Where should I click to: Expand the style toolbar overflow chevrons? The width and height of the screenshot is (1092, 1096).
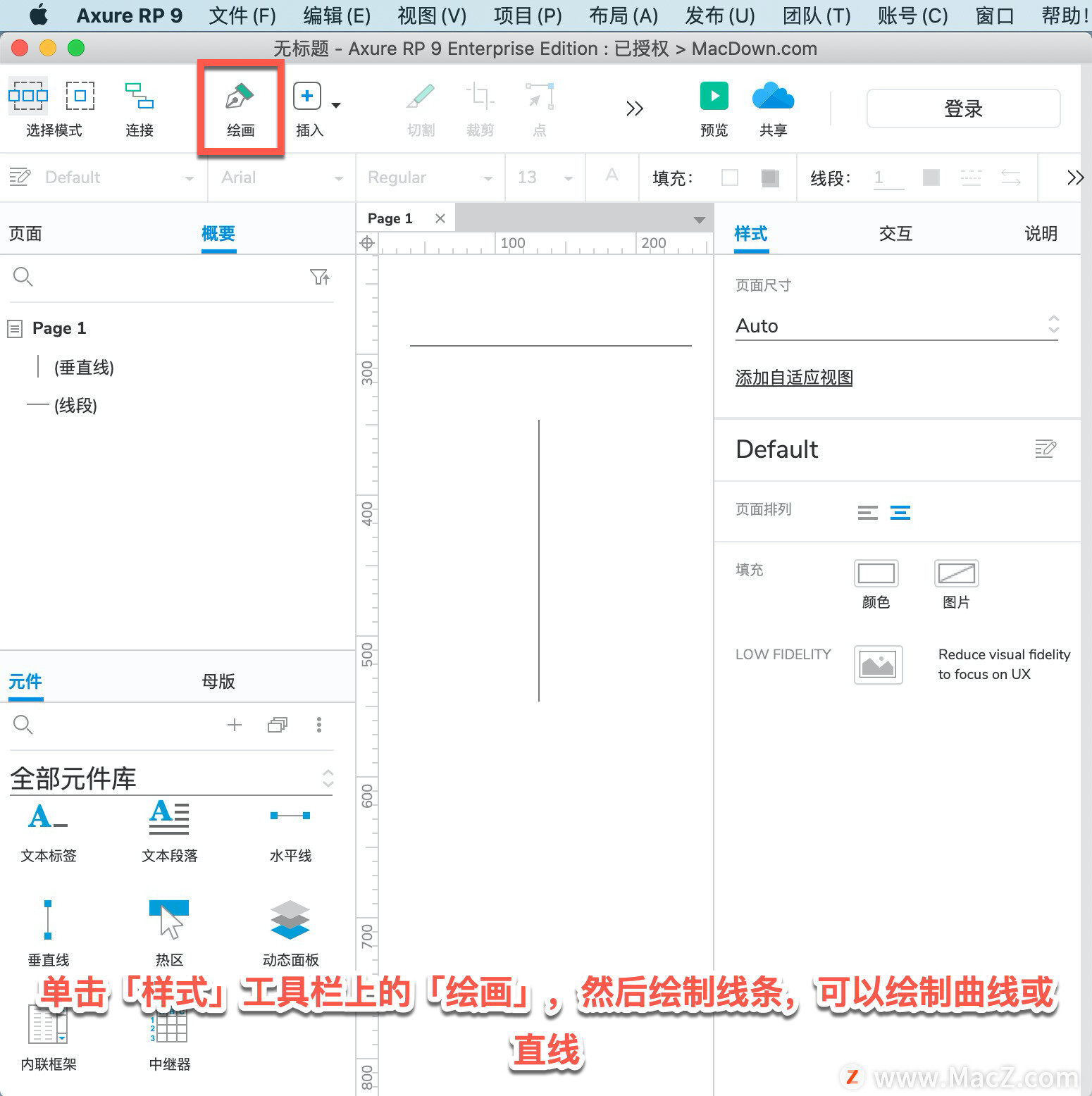1075,178
